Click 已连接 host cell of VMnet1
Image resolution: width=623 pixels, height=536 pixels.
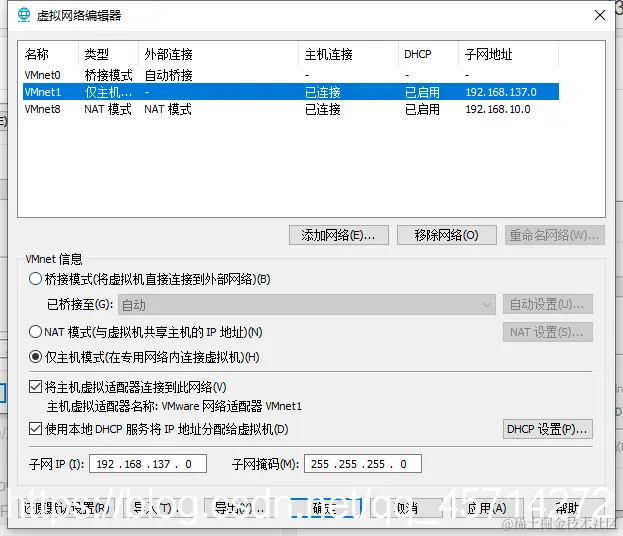pos(323,92)
